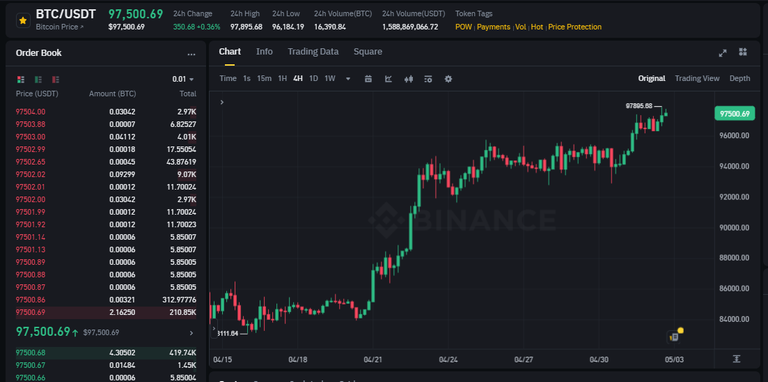Click the POW token tag
Screen dimensions: 768x382
coord(463,27)
